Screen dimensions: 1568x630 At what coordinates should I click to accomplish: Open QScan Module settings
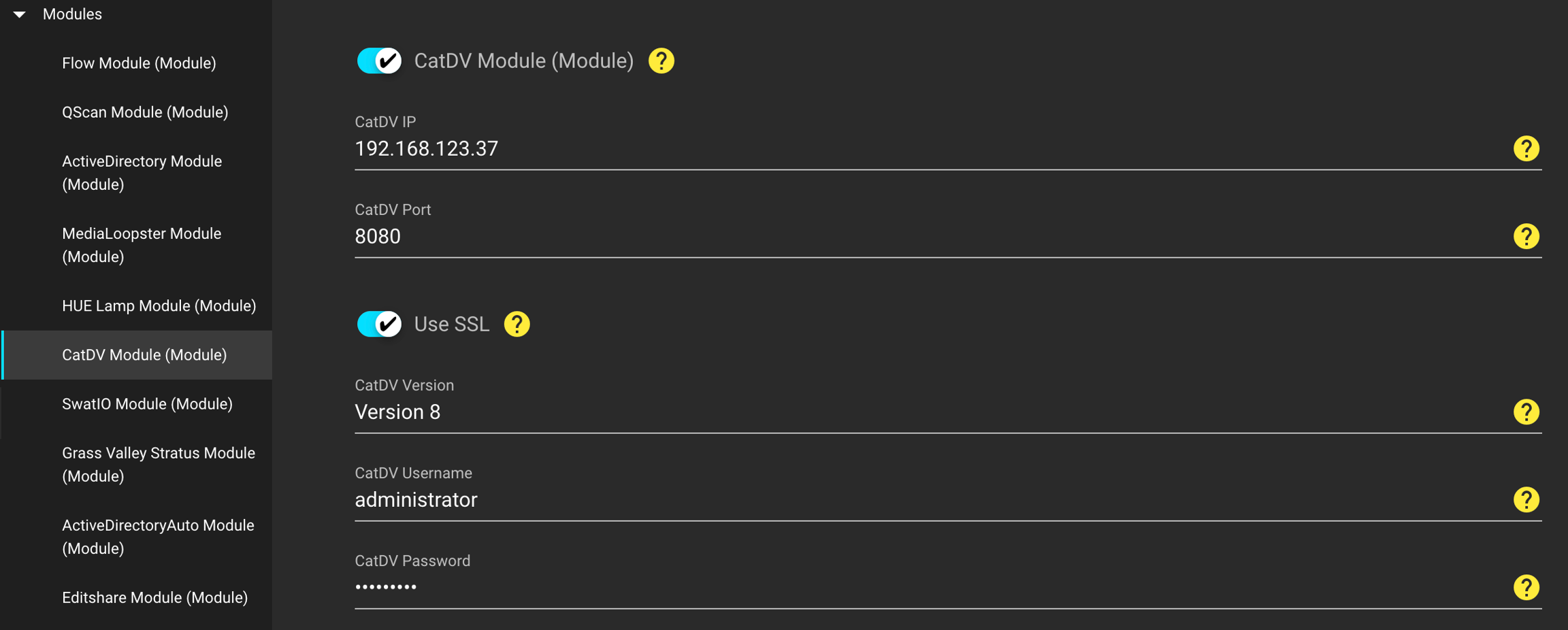click(x=145, y=112)
